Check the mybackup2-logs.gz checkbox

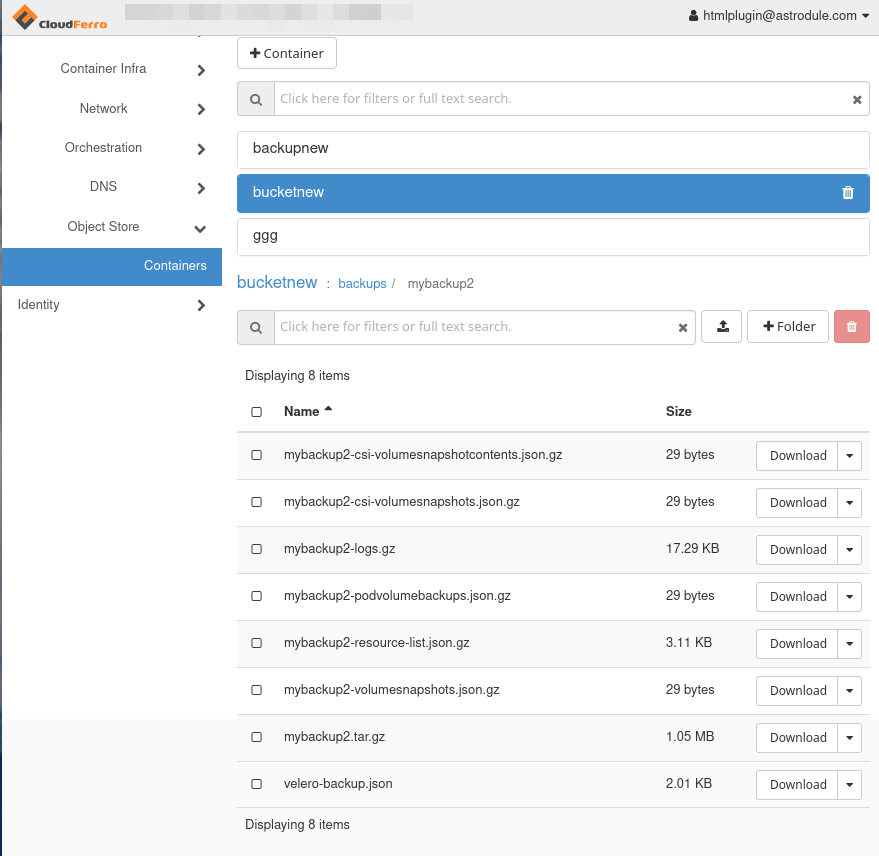click(x=257, y=549)
